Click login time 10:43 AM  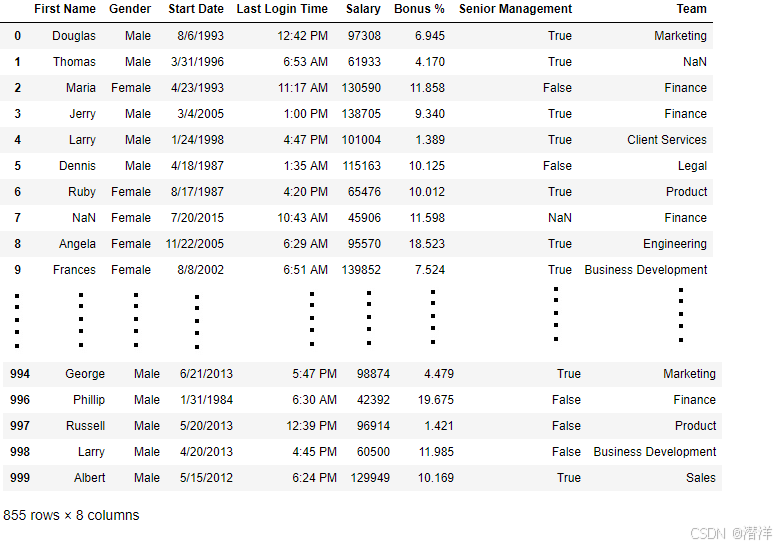pos(303,218)
